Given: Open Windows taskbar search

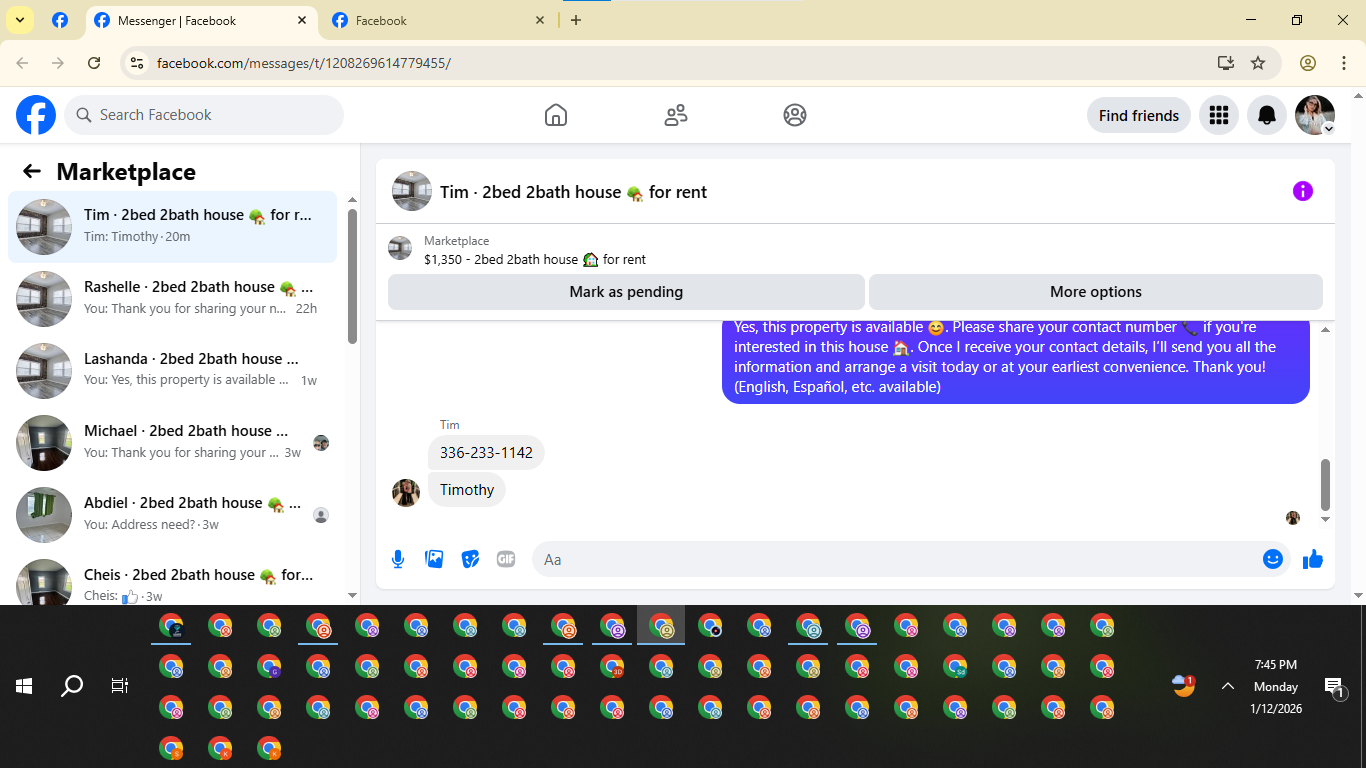Looking at the screenshot, I should point(72,686).
